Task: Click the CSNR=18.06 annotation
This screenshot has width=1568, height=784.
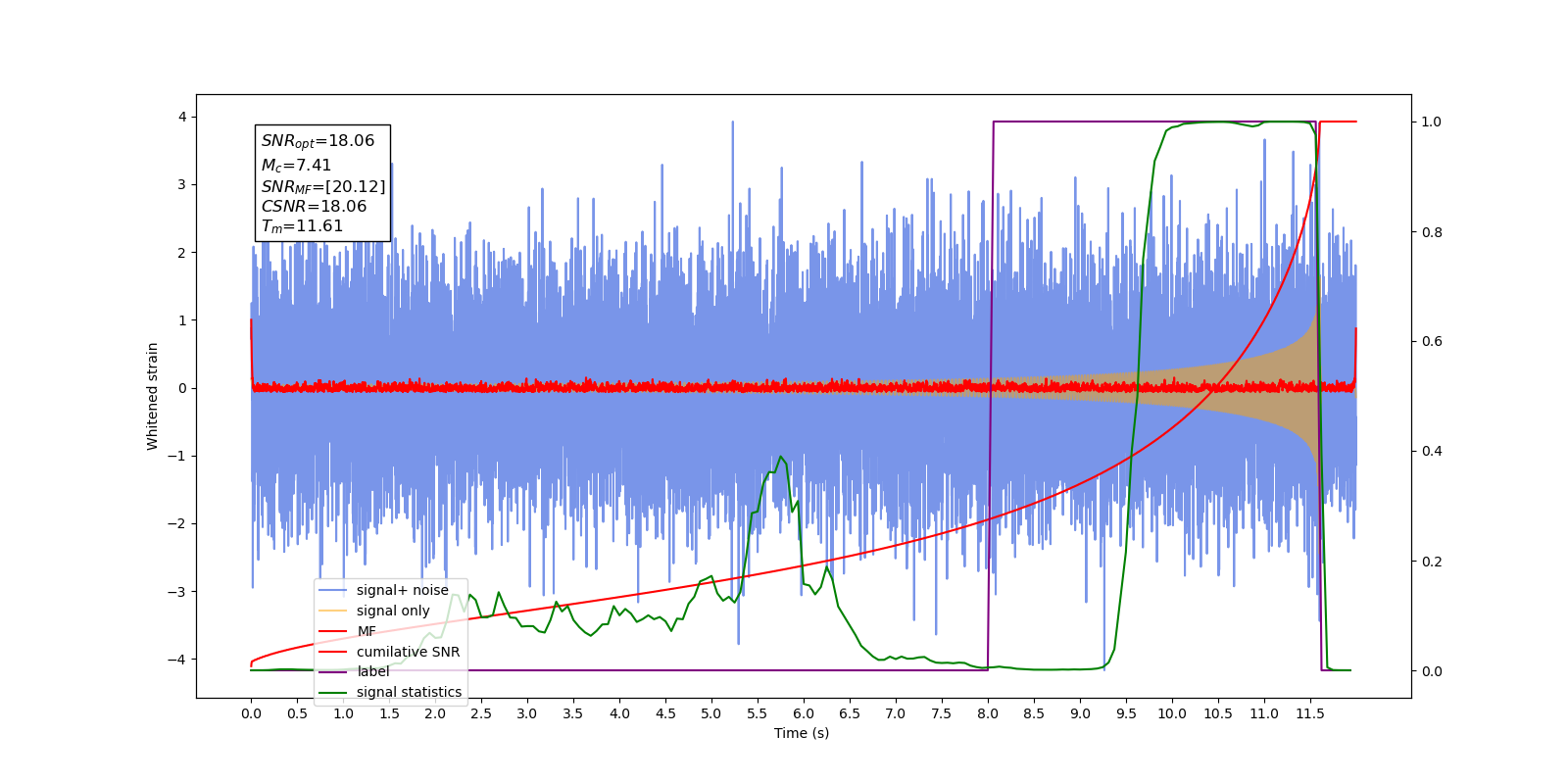Action: coord(314,207)
